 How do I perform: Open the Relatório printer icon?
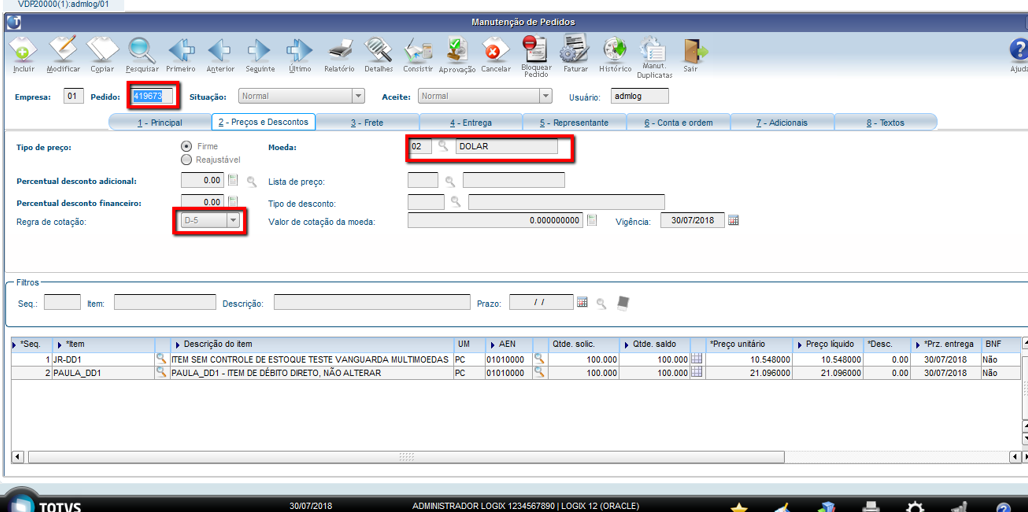click(x=340, y=50)
